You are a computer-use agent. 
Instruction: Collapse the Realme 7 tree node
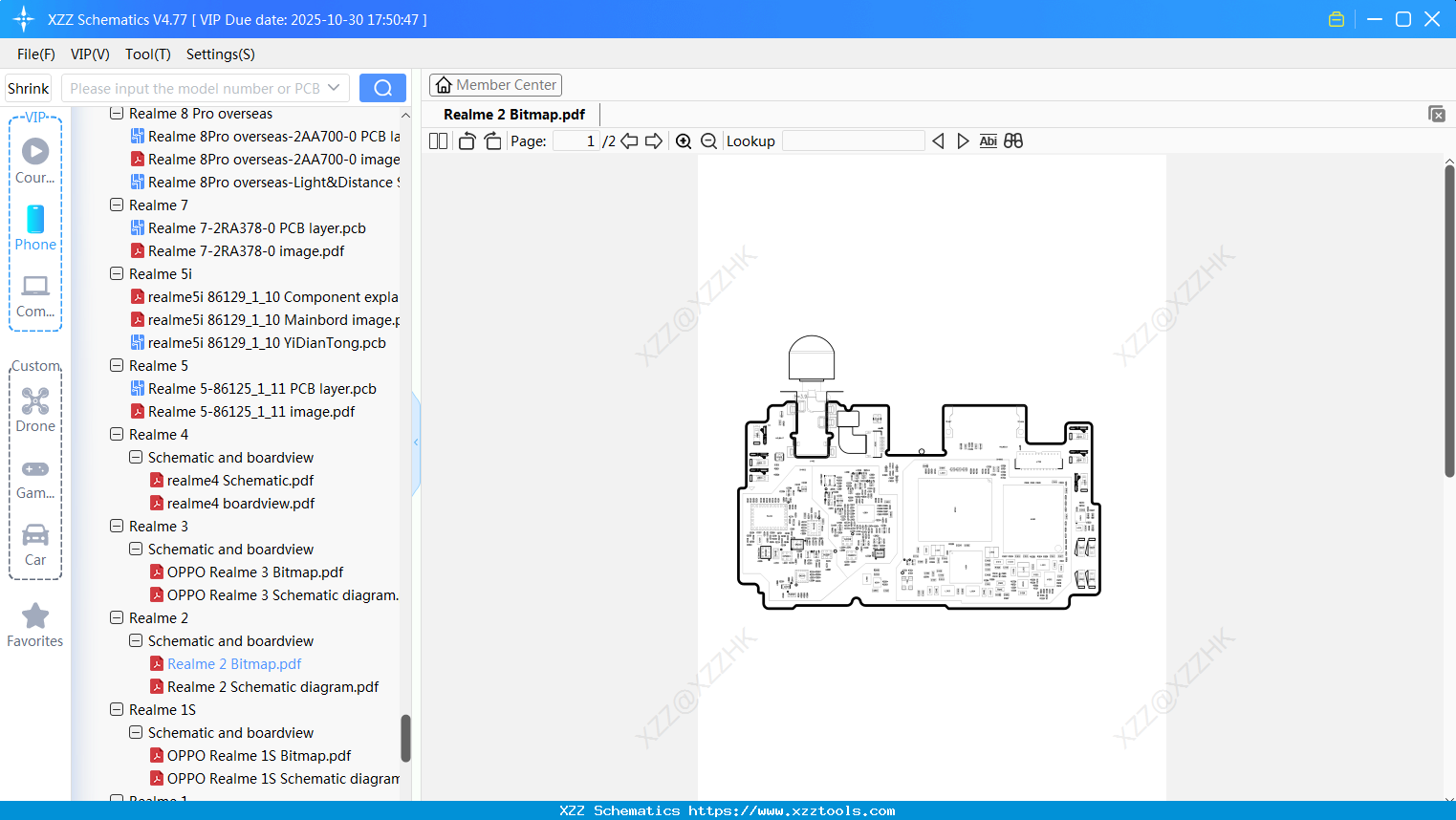pos(117,205)
